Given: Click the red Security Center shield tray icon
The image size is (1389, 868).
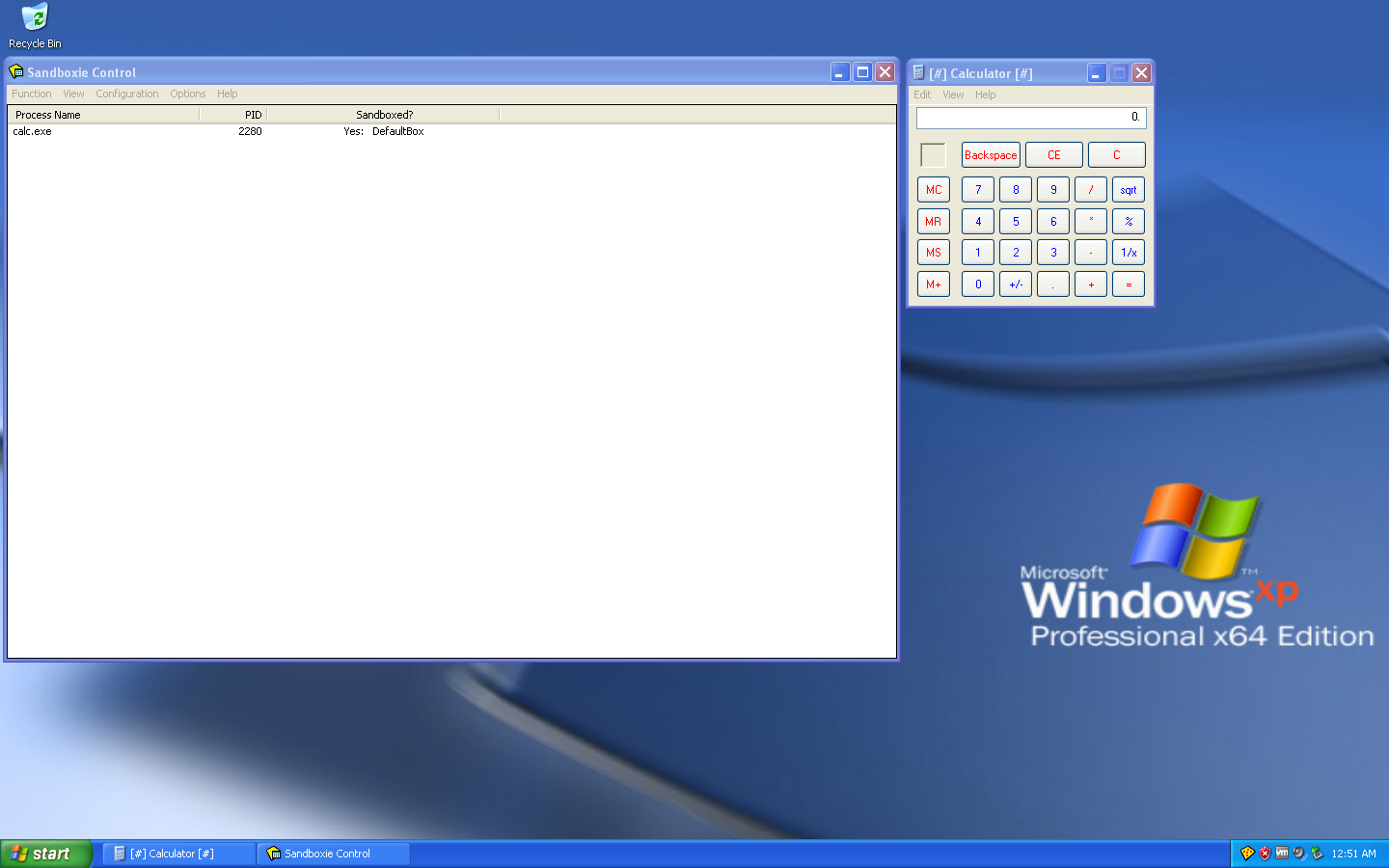Looking at the screenshot, I should click(x=1265, y=854).
